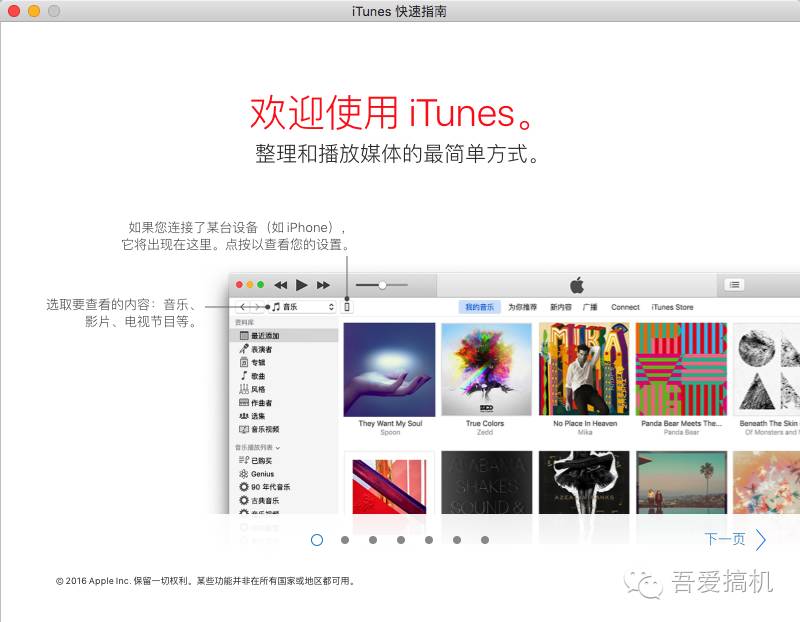
Task: Click the connected iPhone device icon
Action: tap(347, 307)
